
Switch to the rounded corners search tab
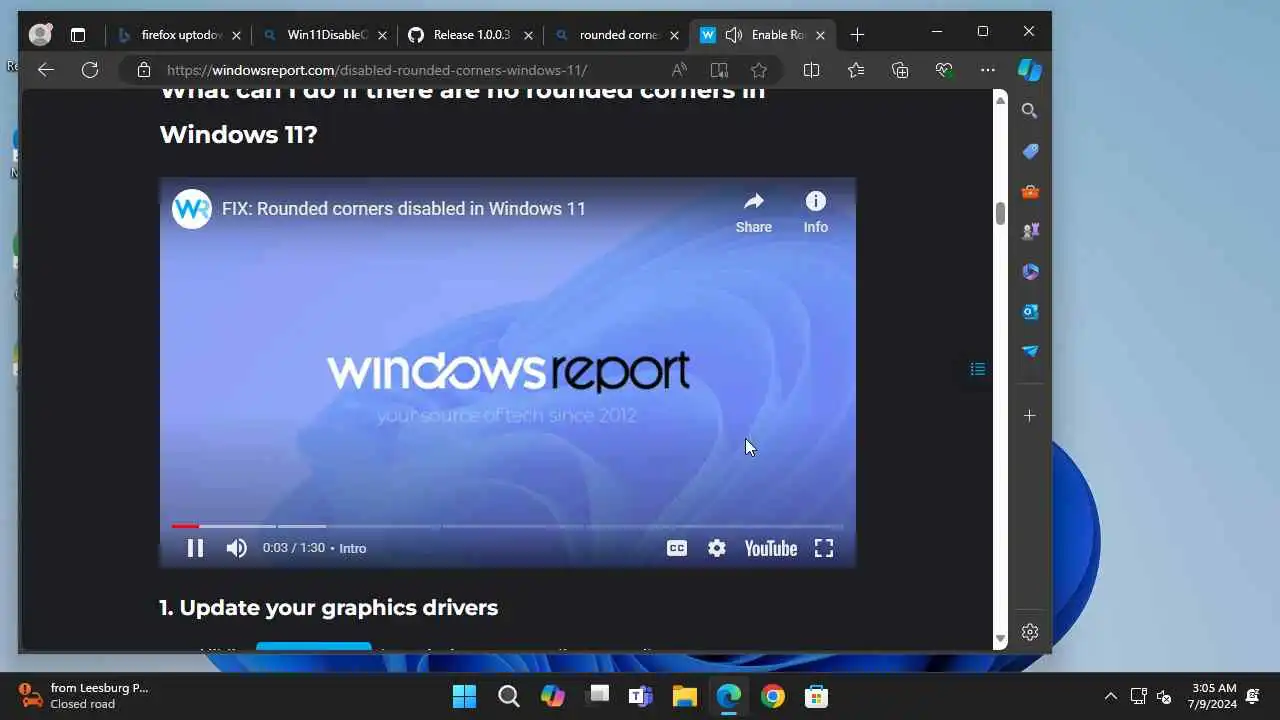click(x=617, y=35)
